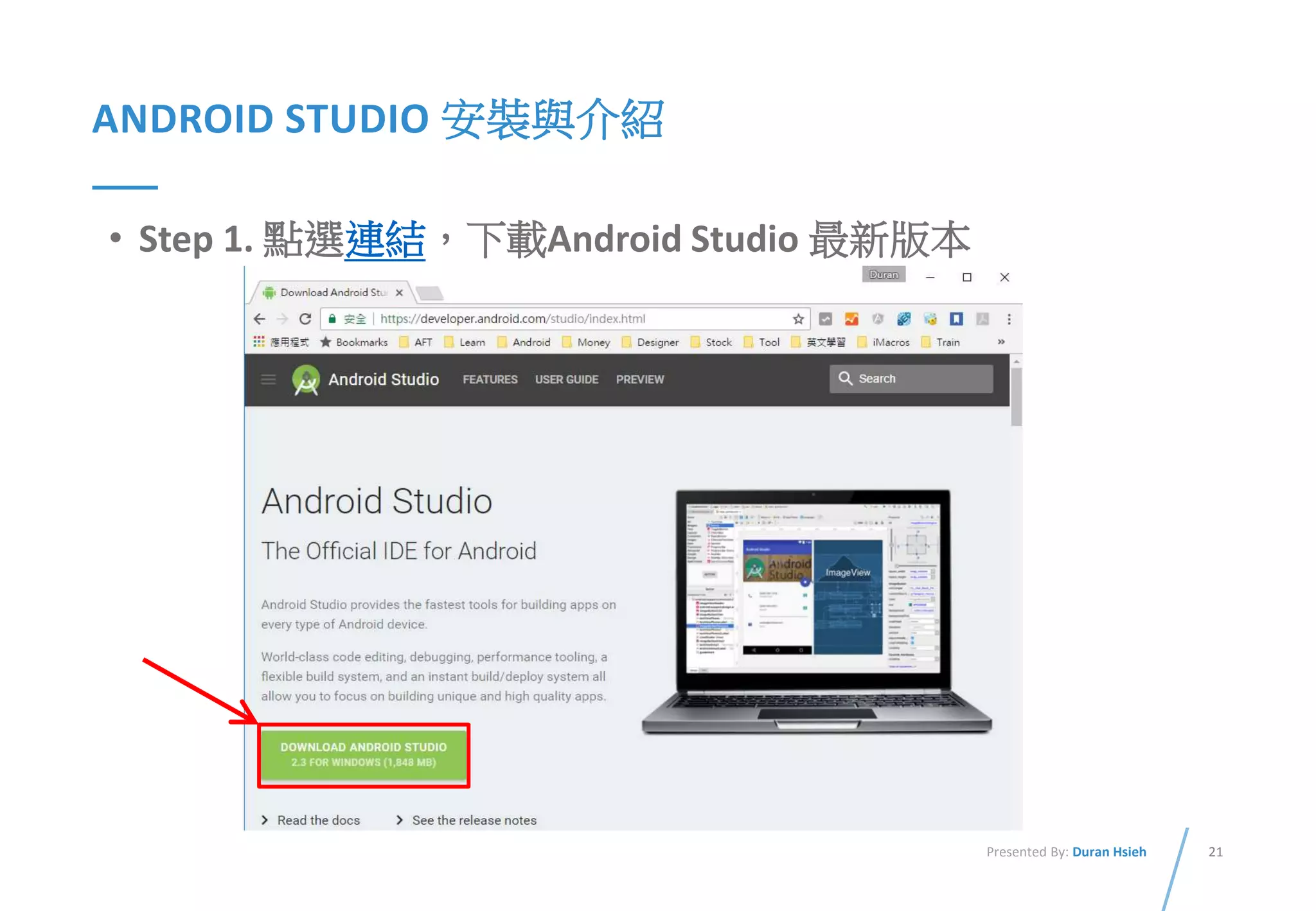Click the Duran profile button
The image size is (1316, 911).
[884, 274]
